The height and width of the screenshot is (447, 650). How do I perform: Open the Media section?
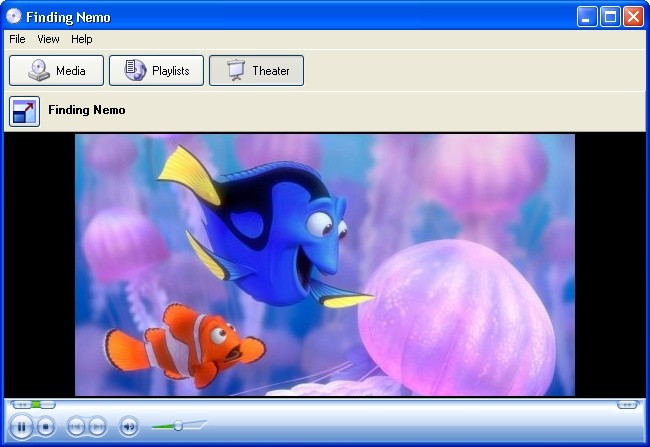pyautogui.click(x=56, y=70)
